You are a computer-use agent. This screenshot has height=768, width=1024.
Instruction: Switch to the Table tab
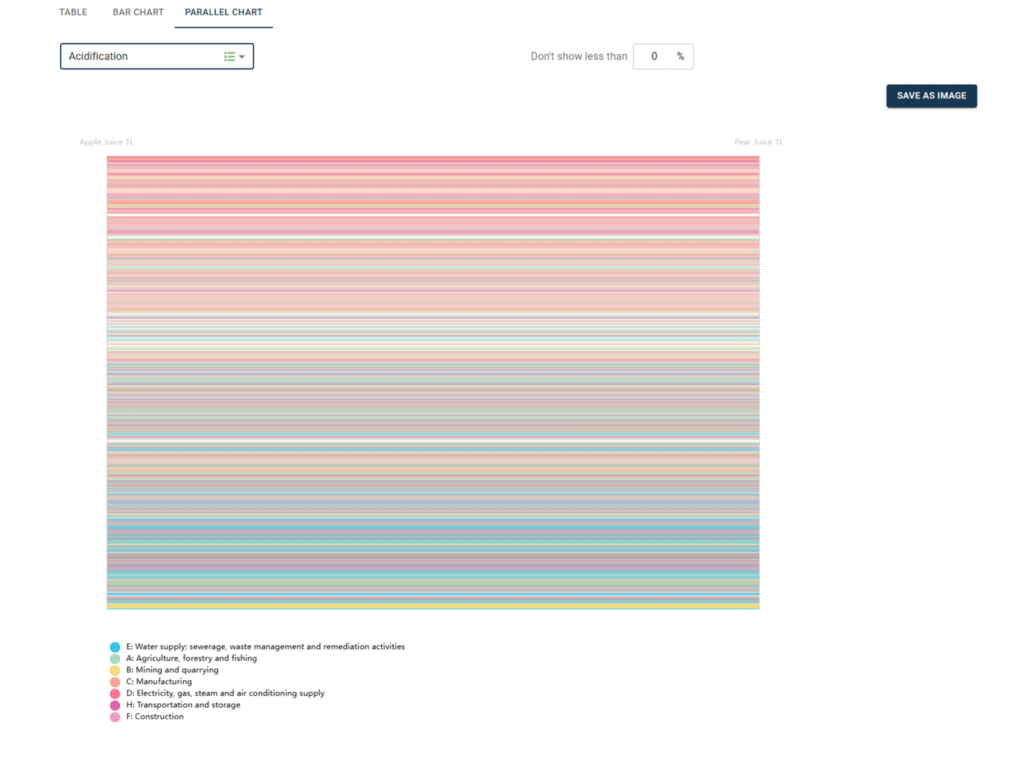(x=73, y=13)
